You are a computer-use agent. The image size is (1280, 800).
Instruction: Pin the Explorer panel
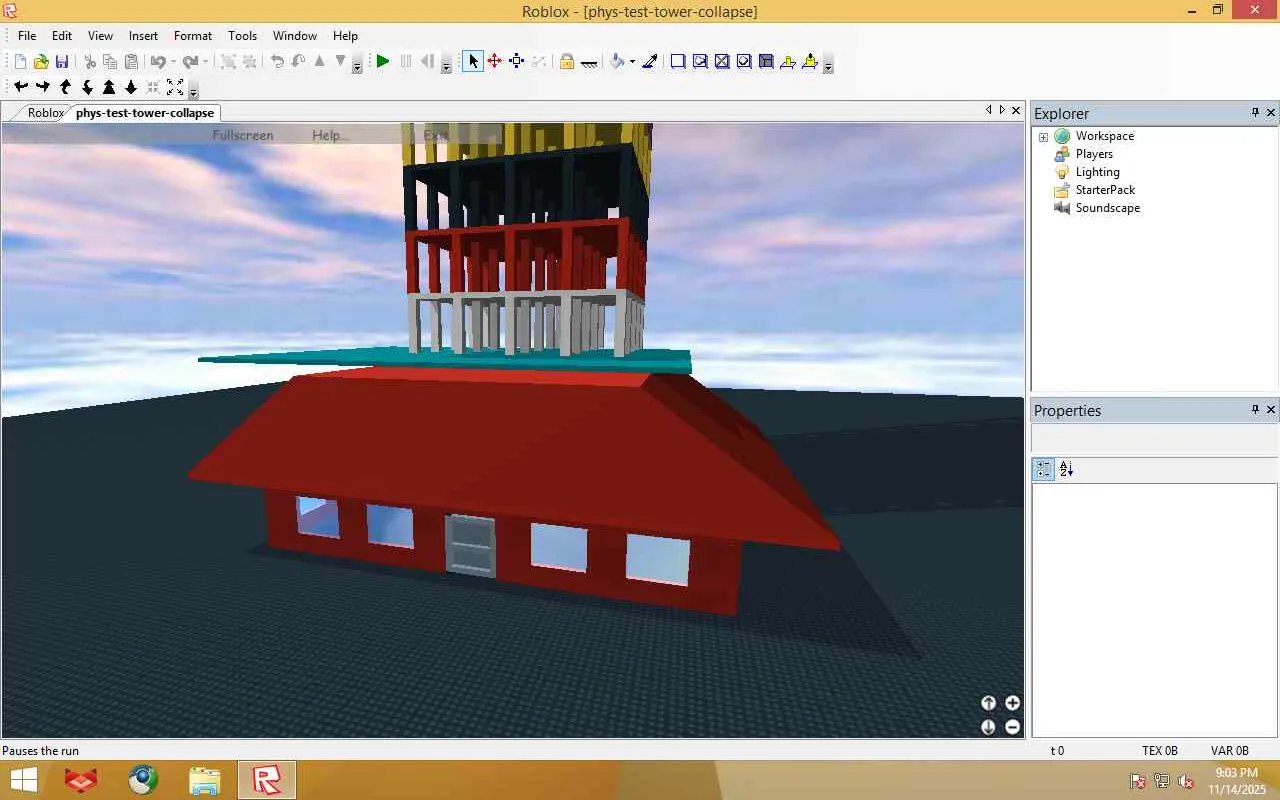pos(1255,113)
